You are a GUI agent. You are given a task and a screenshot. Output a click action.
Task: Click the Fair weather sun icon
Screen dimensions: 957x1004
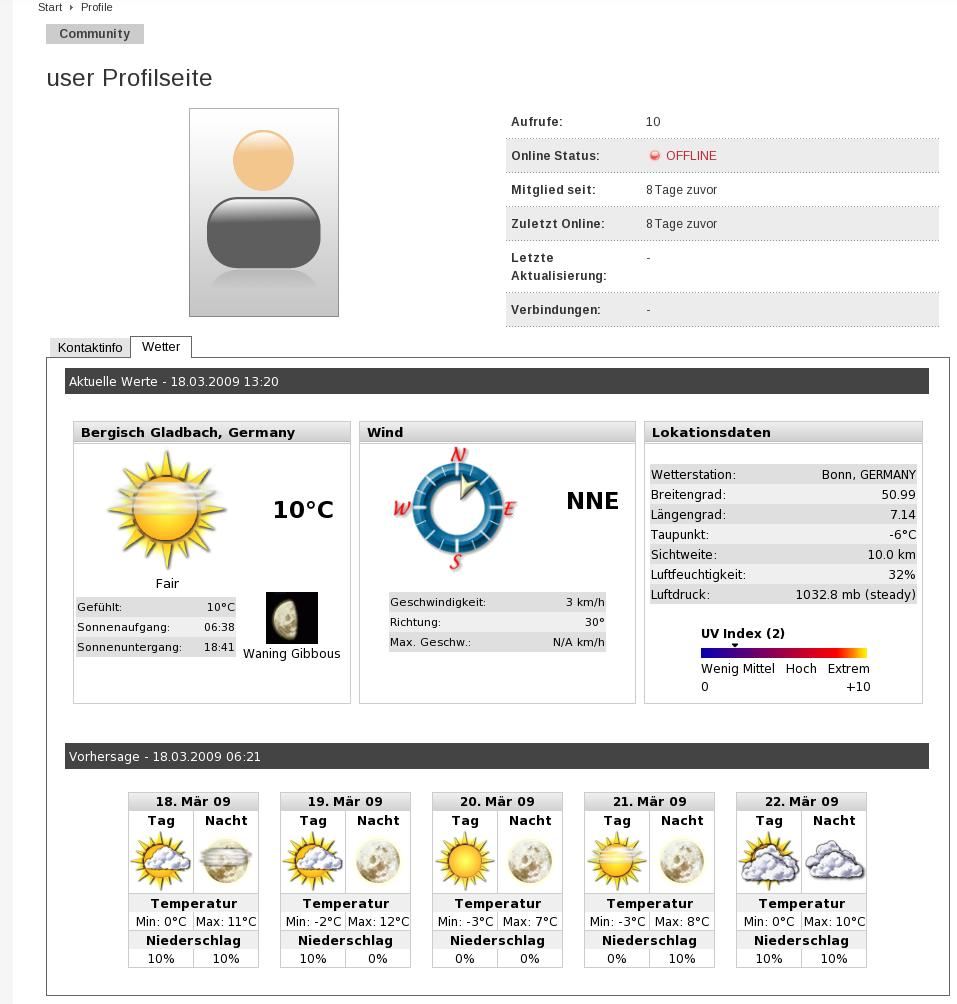click(166, 508)
